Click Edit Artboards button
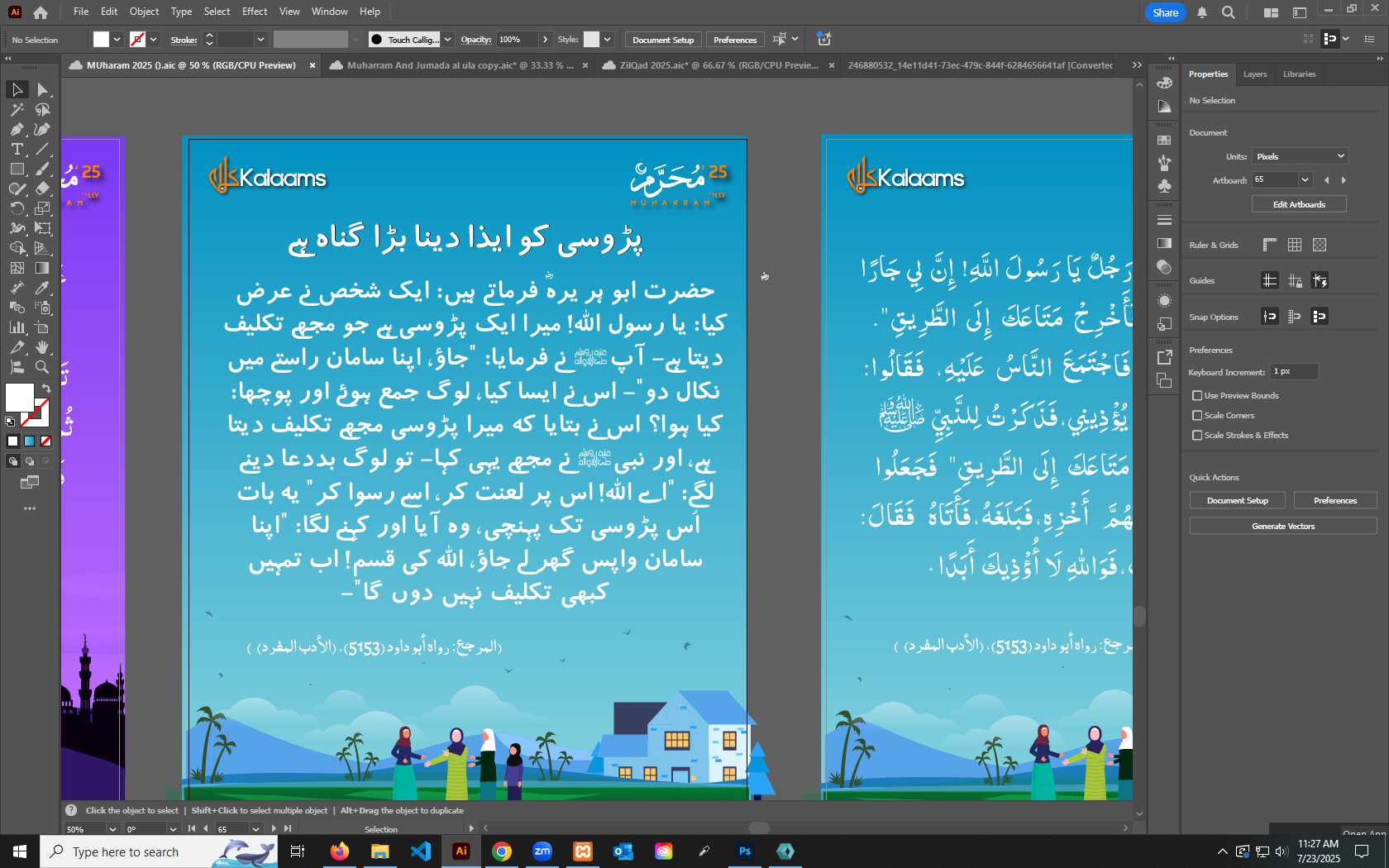The height and width of the screenshot is (868, 1389). pos(1299,204)
